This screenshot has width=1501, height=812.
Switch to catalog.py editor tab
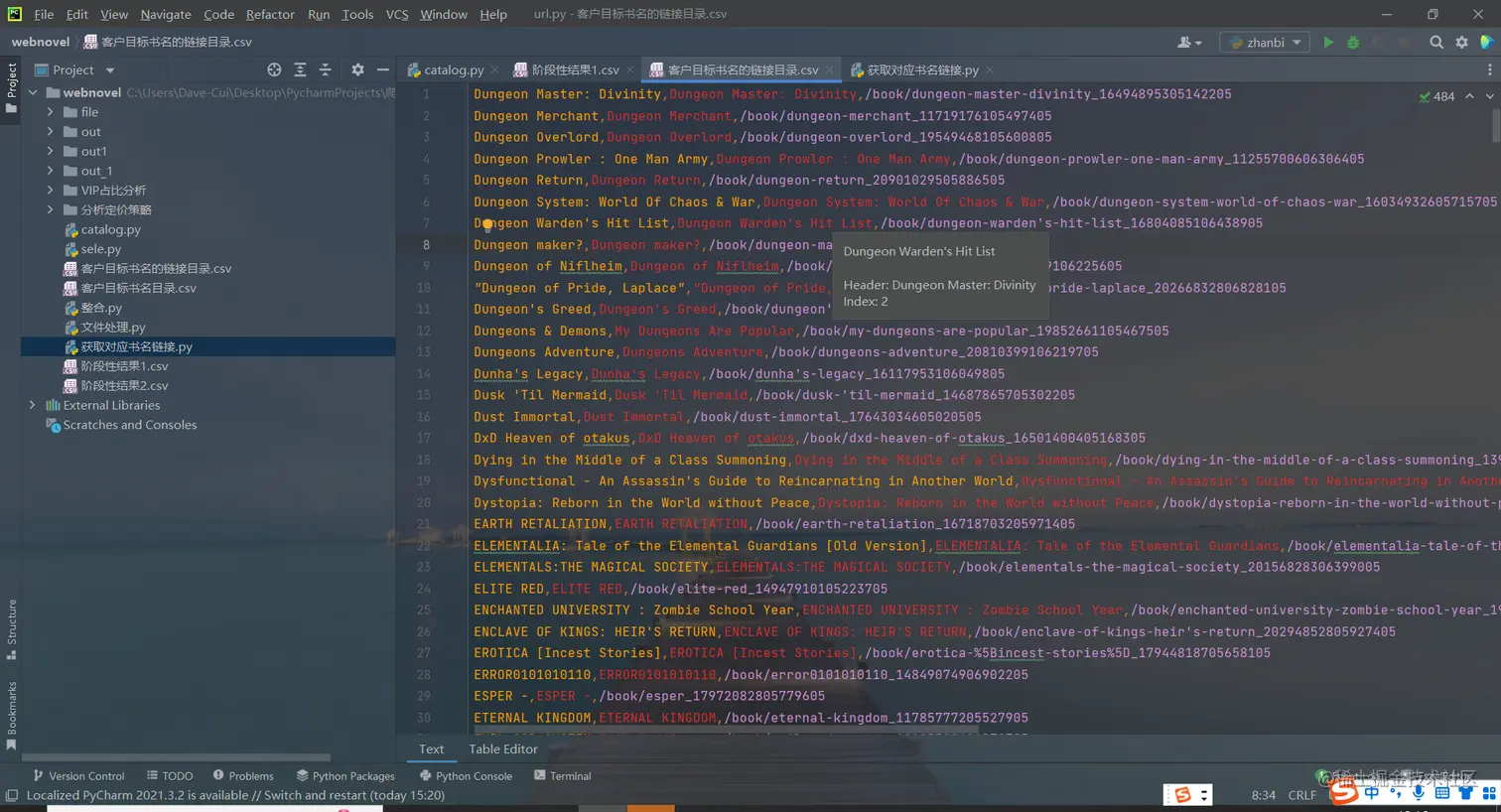pyautogui.click(x=446, y=69)
